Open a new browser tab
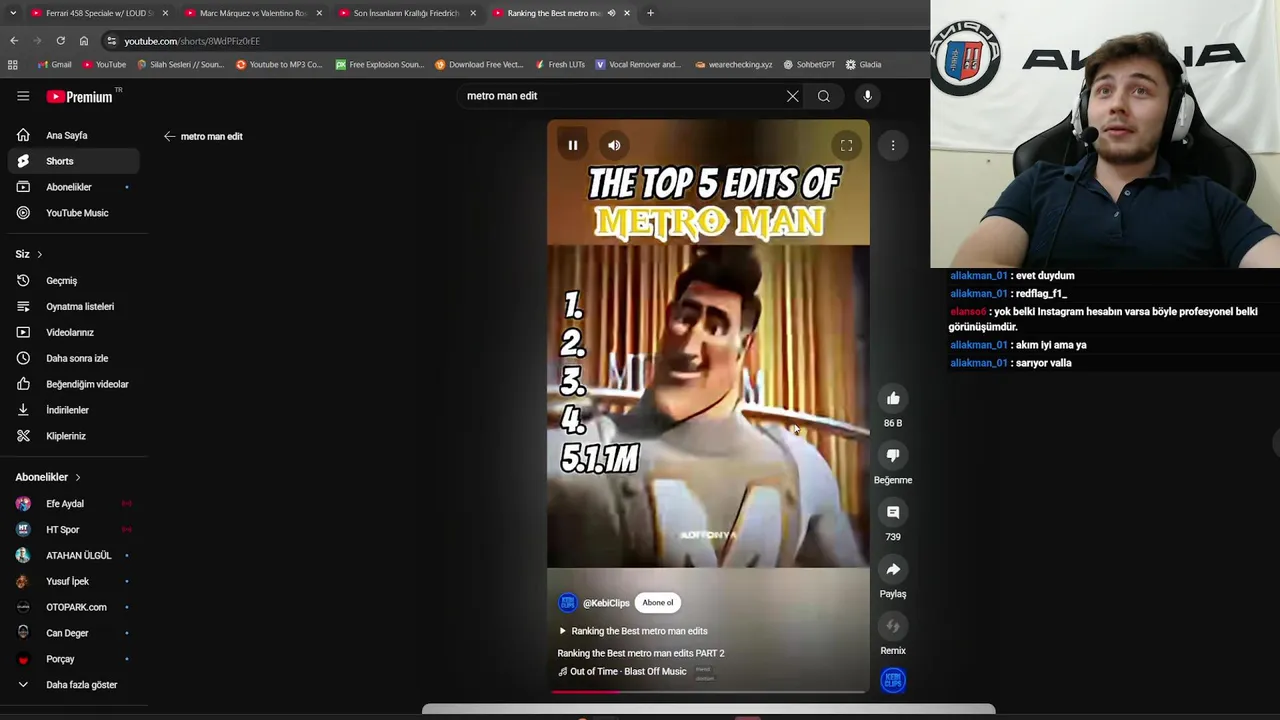The height and width of the screenshot is (720, 1280). pyautogui.click(x=650, y=13)
